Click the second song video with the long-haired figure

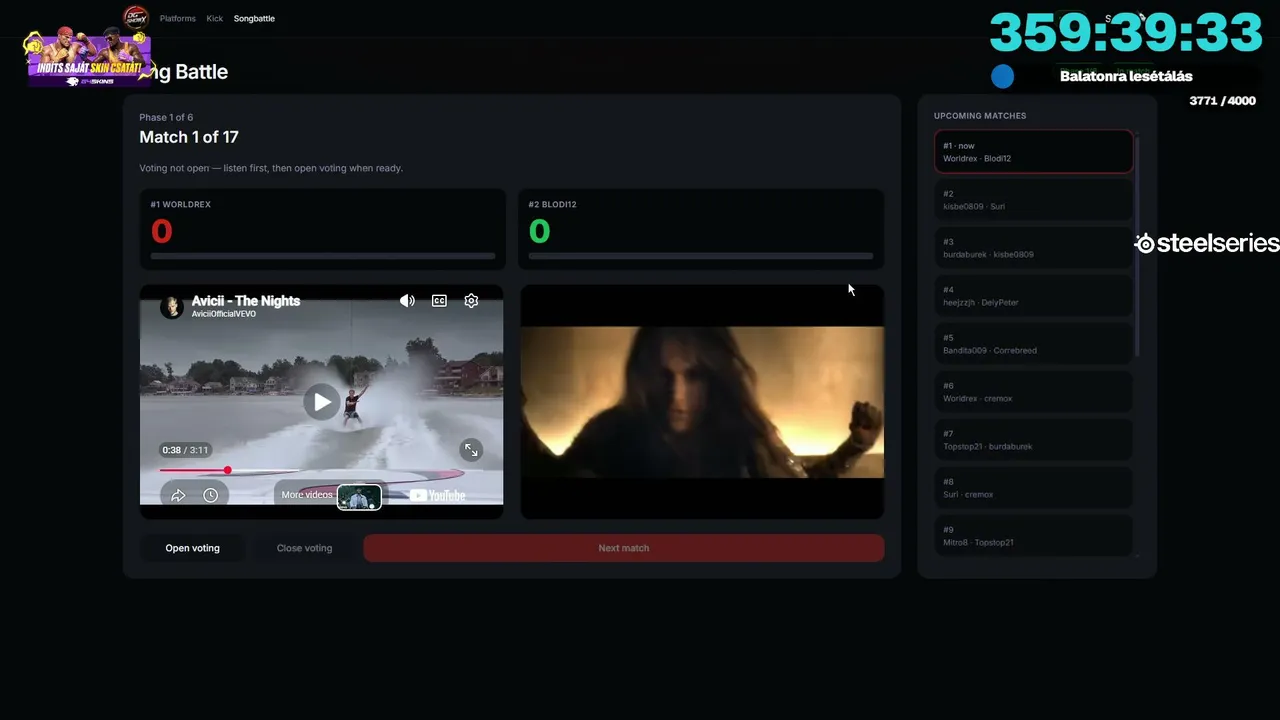coord(702,402)
